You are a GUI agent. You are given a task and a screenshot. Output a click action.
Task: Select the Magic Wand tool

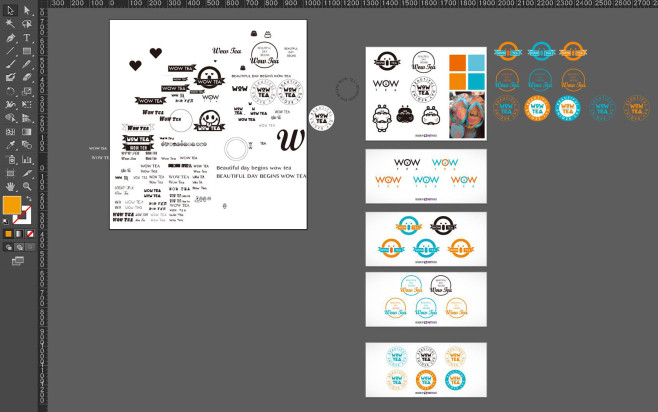10,23
